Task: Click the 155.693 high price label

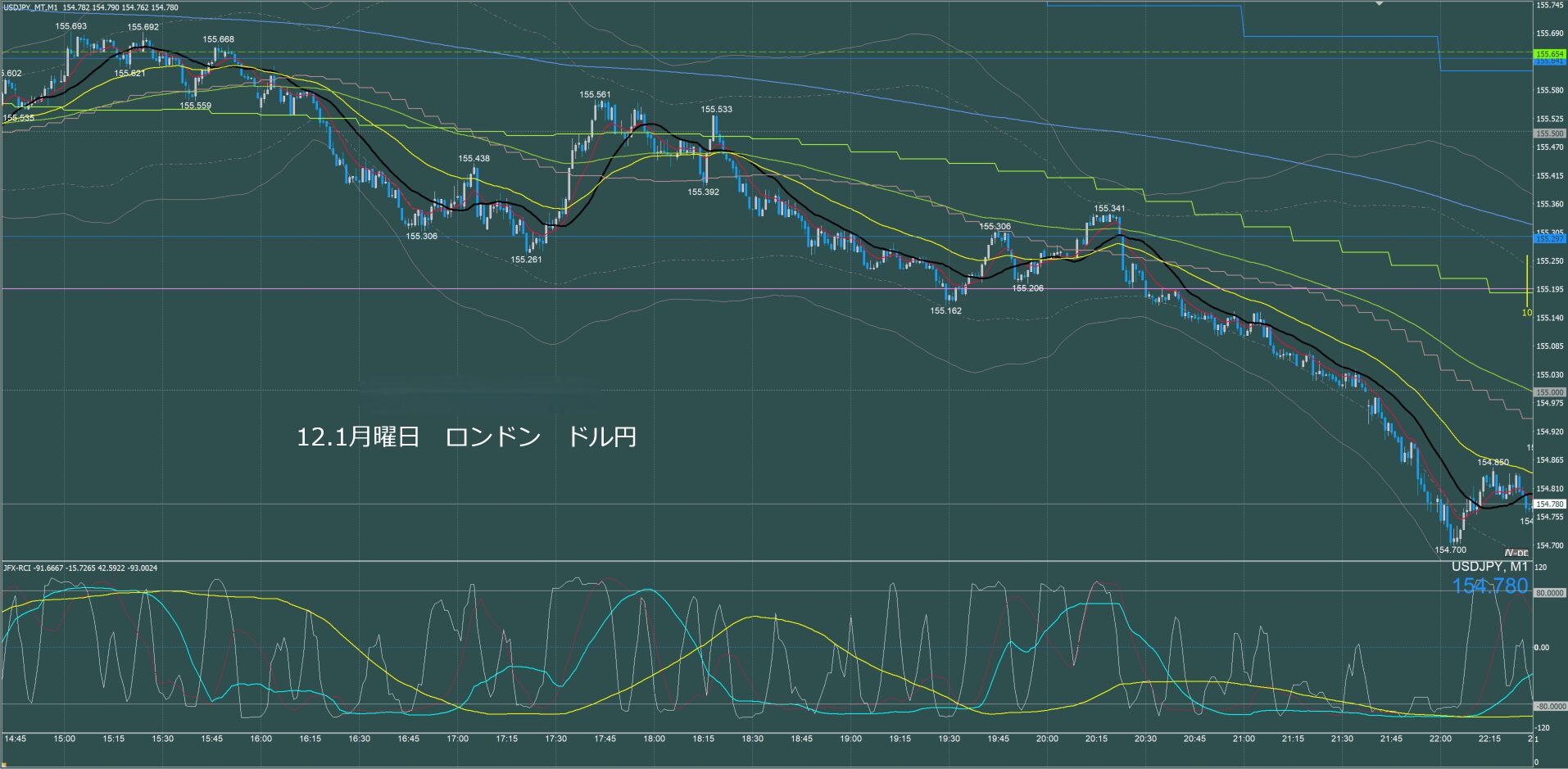Action: 71,26
